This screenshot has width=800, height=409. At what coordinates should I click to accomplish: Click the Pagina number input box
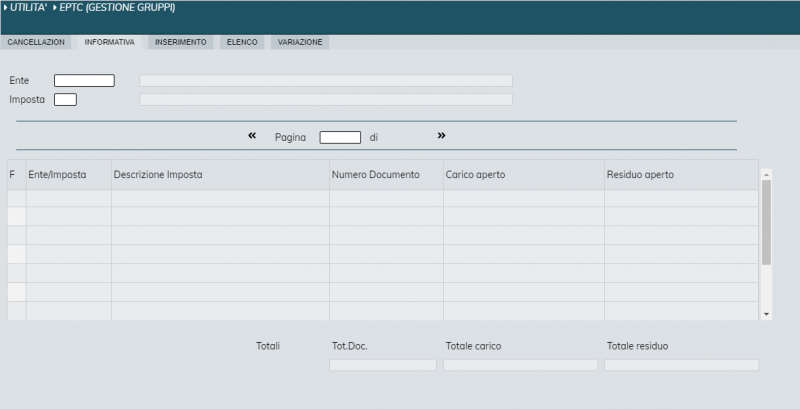click(x=340, y=137)
